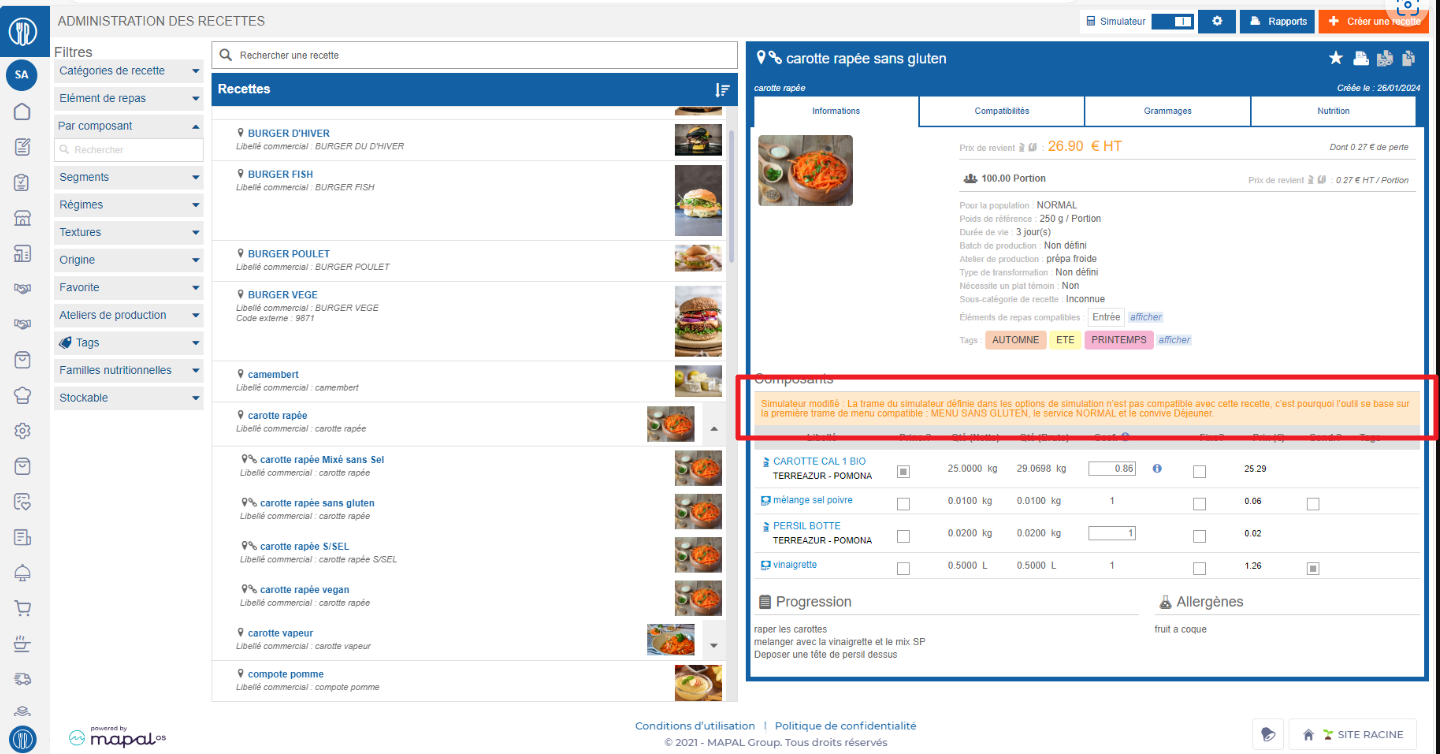Viewport: 1440px width, 754px height.
Task: Switch to the Nutrition tab
Action: (1333, 111)
